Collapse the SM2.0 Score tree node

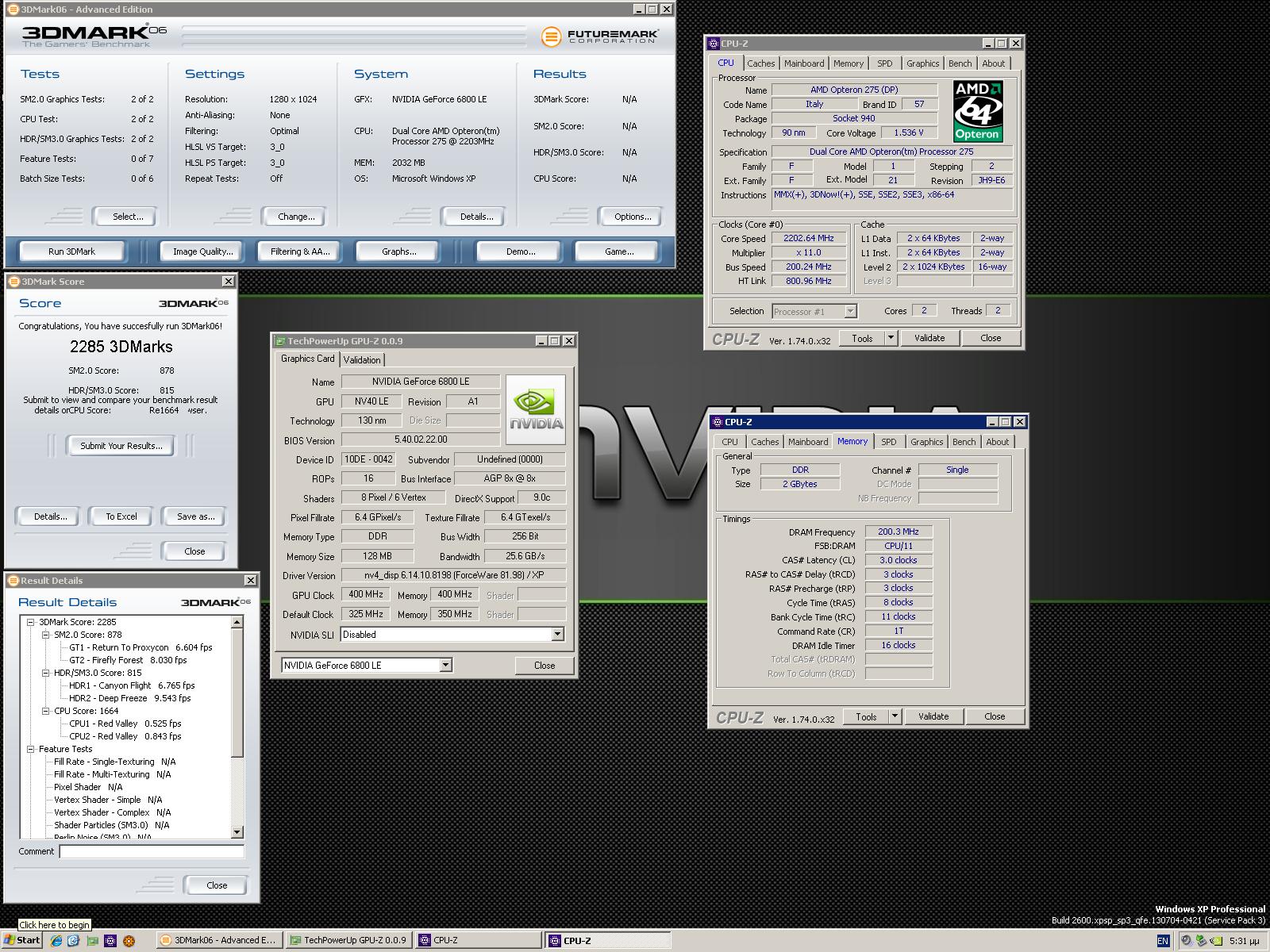pos(46,635)
